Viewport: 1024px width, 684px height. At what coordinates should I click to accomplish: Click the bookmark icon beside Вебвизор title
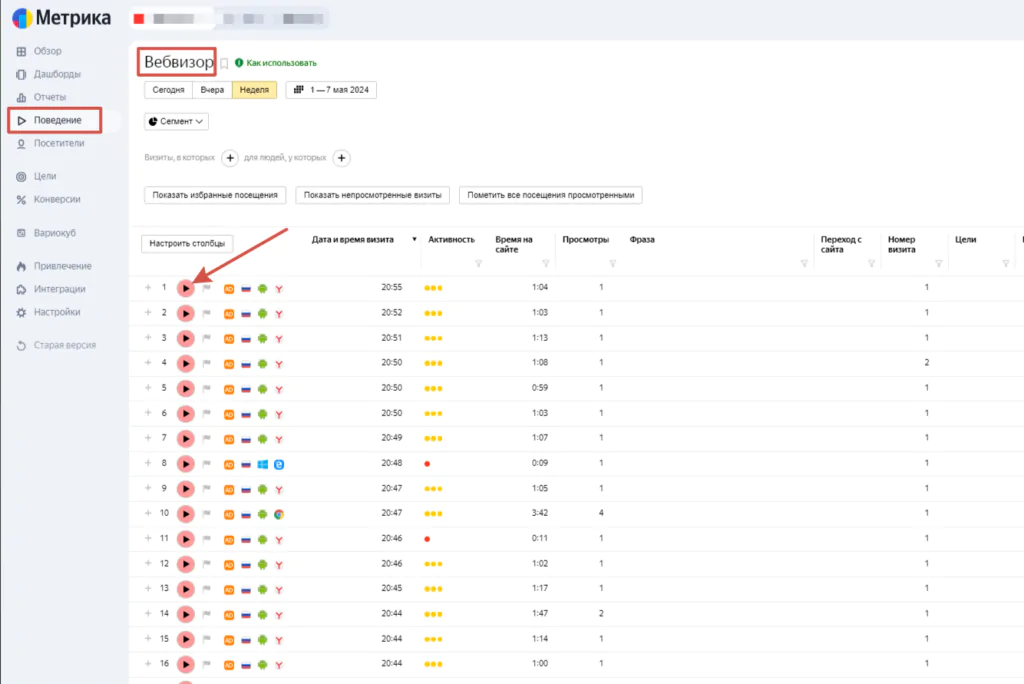point(224,63)
